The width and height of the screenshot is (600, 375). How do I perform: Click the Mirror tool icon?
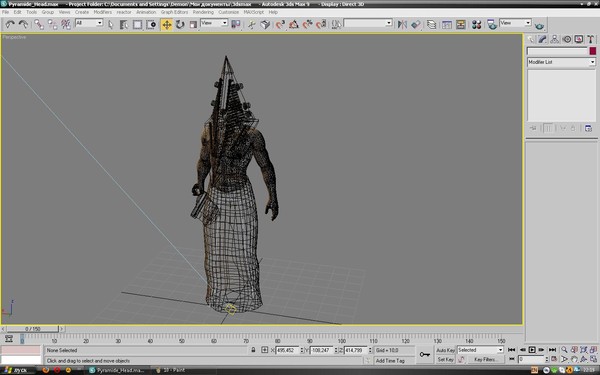pyautogui.click(x=402, y=24)
